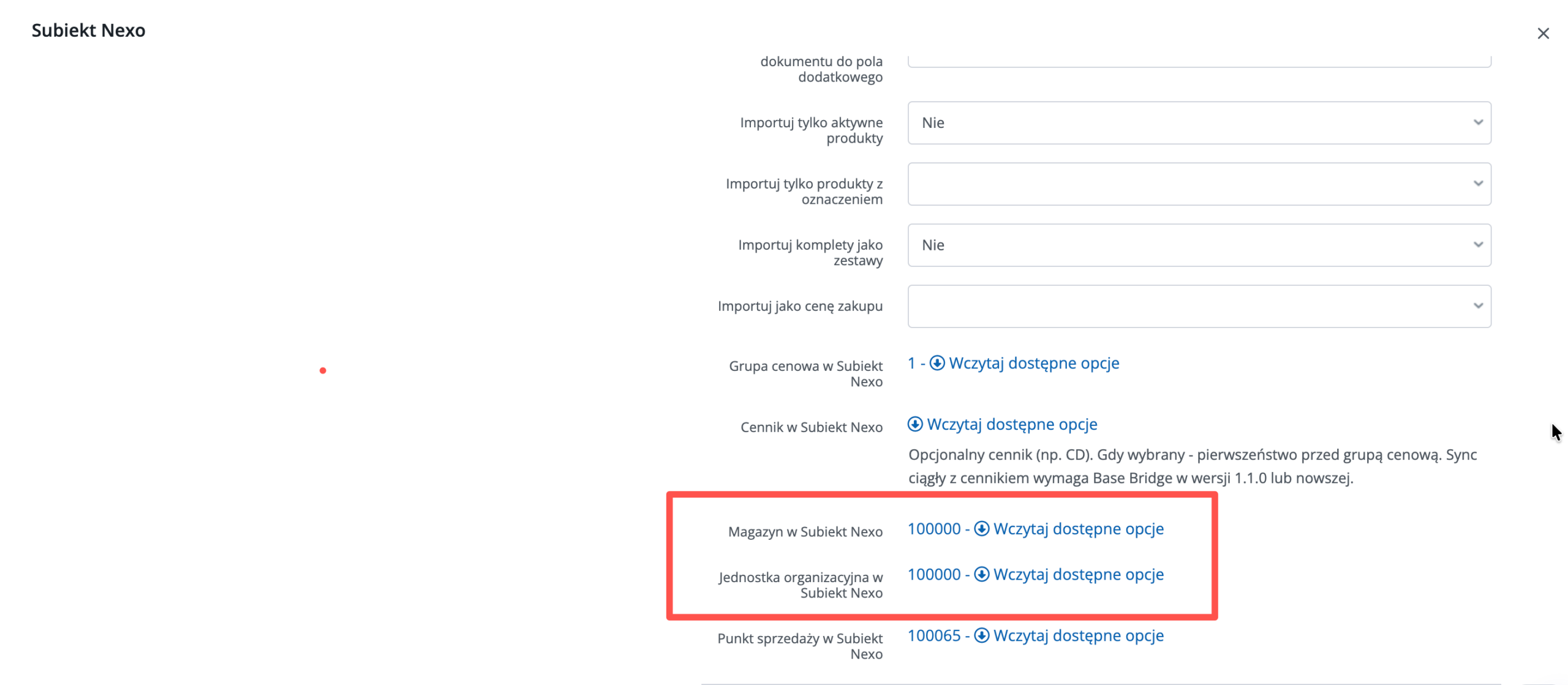Click the 'Punkt sprzedaży w Subiekt Nexo' label

pyautogui.click(x=800, y=646)
